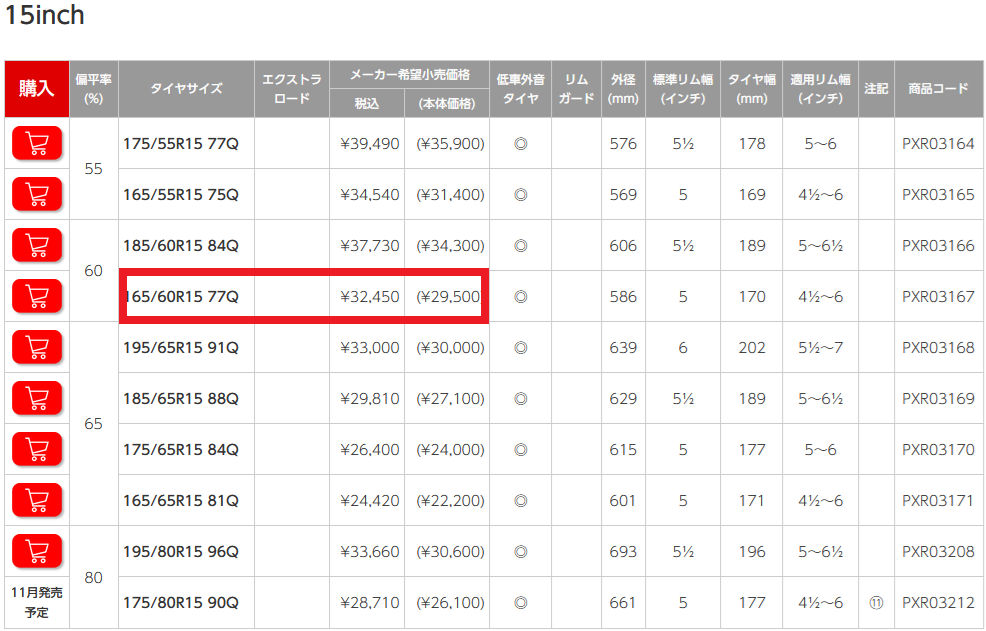Click the red 購入 column header
986x631 pixels.
(x=36, y=89)
